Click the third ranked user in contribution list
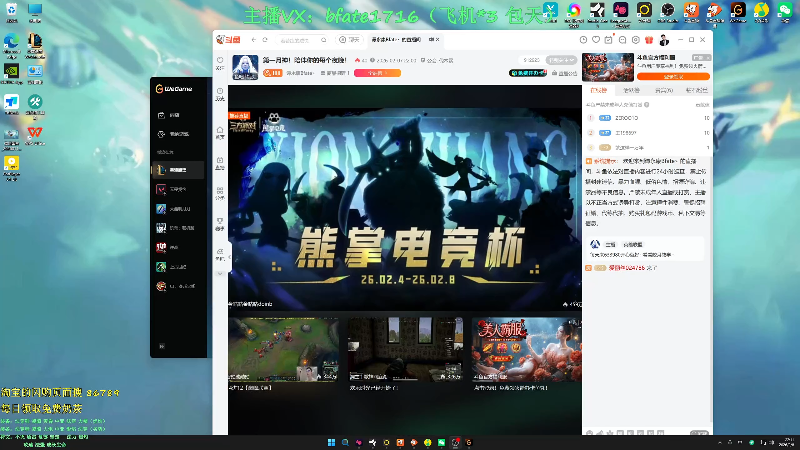 648,147
